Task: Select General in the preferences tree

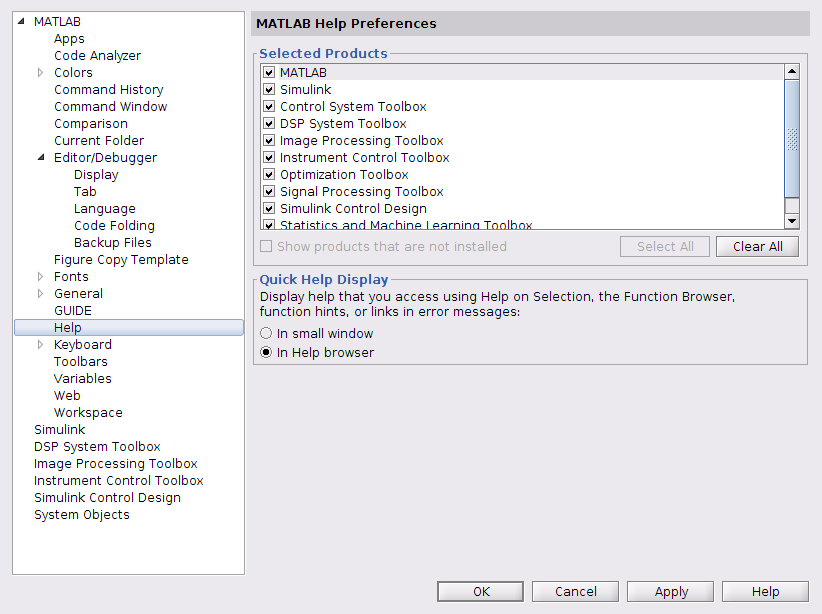Action: (79, 294)
